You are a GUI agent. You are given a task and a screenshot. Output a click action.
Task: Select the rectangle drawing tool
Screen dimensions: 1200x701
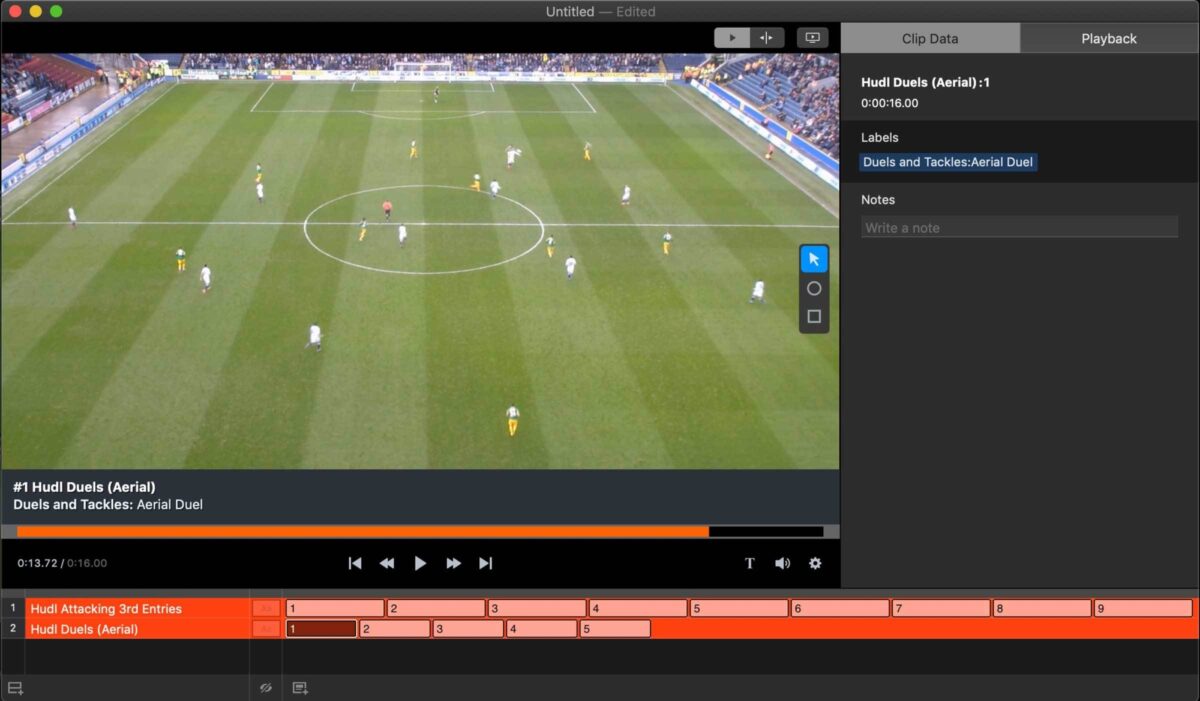(814, 316)
